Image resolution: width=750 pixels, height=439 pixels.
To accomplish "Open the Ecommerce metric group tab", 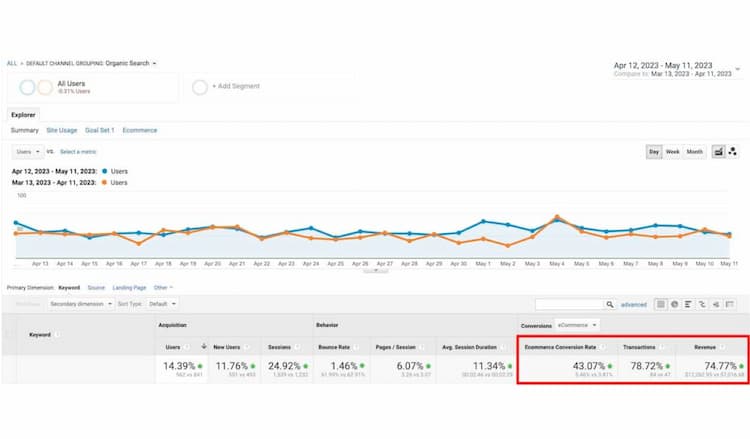I will click(x=140, y=130).
